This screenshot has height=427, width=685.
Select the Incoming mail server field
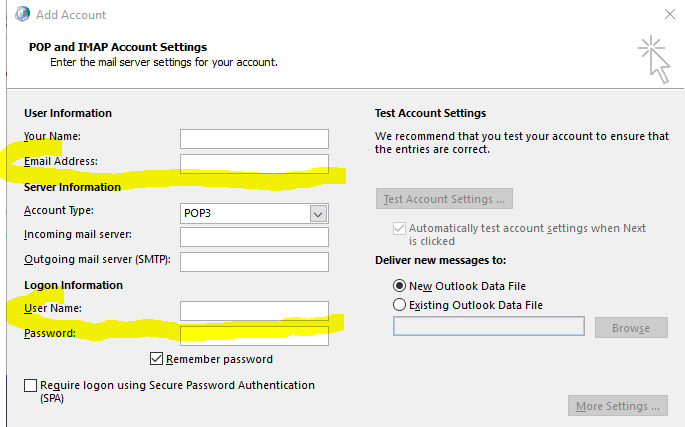pos(254,237)
